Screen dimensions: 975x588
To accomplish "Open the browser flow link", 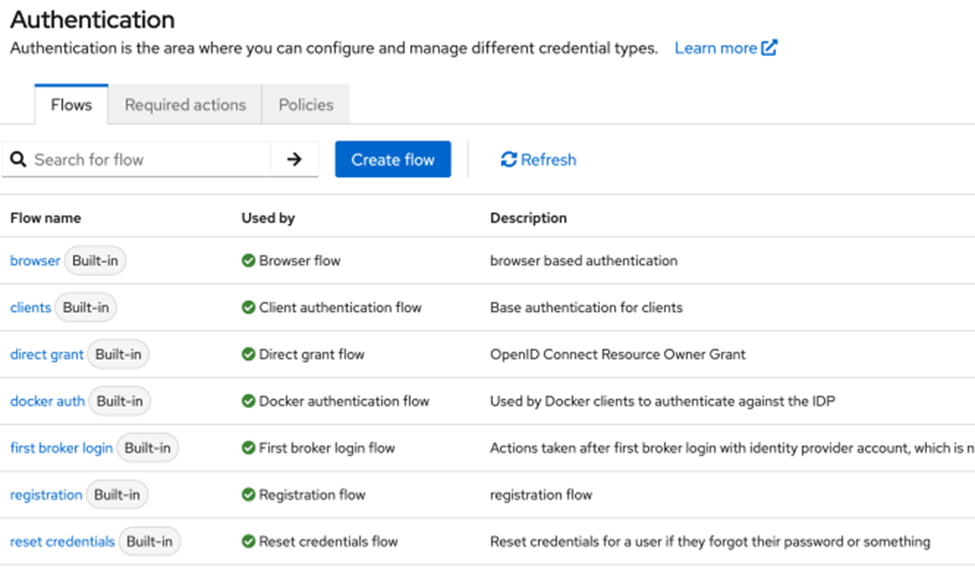I will click(35, 260).
